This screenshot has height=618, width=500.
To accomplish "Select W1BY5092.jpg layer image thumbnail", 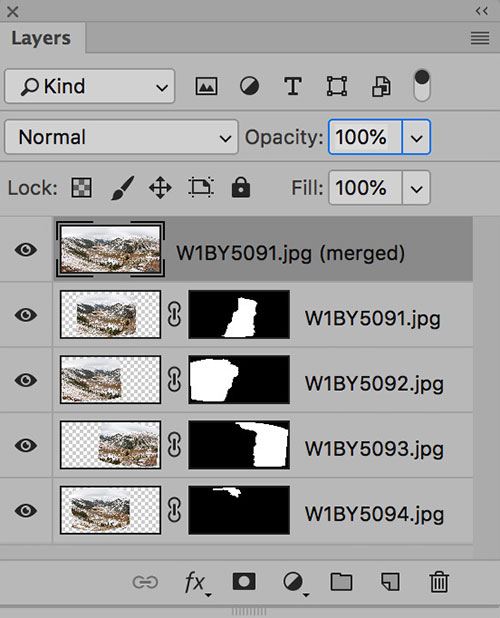I will (x=110, y=380).
